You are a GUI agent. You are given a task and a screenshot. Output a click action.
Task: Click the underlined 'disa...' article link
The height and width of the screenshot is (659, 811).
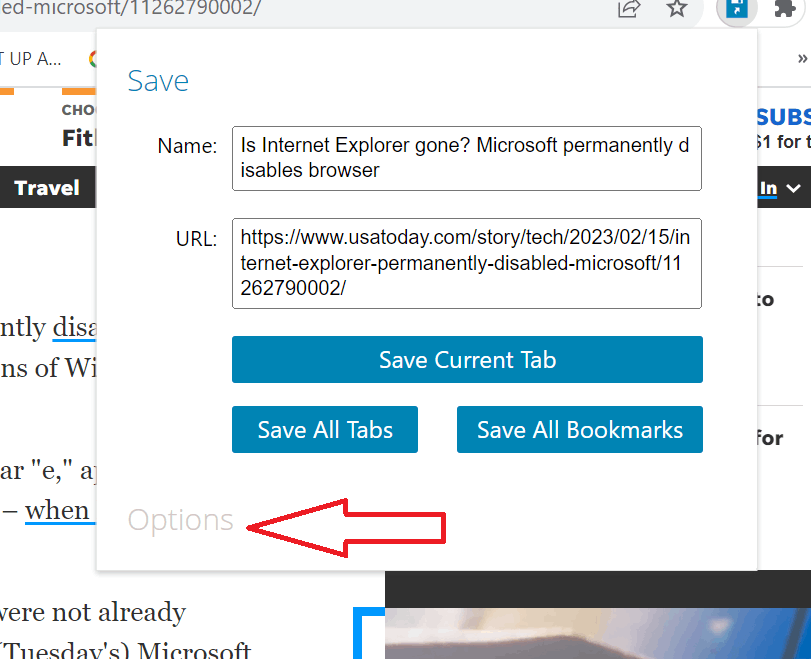tap(74, 327)
